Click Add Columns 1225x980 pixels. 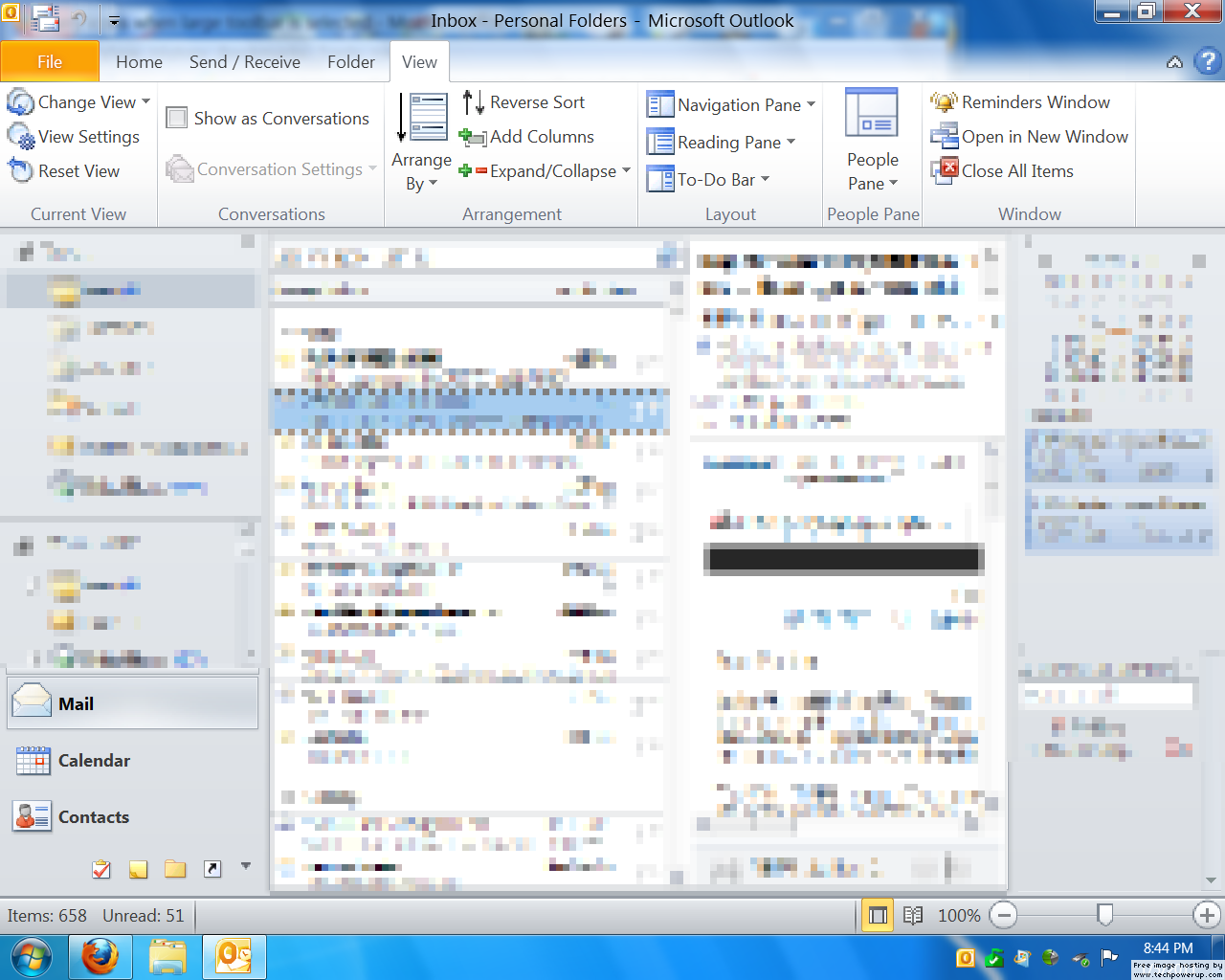(x=527, y=137)
